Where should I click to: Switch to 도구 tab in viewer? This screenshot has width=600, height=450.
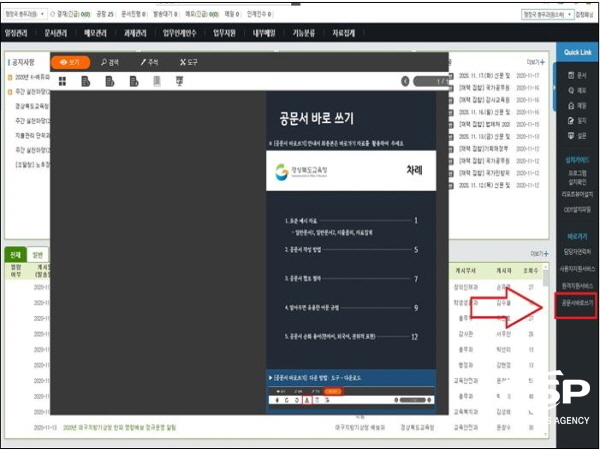pos(189,62)
